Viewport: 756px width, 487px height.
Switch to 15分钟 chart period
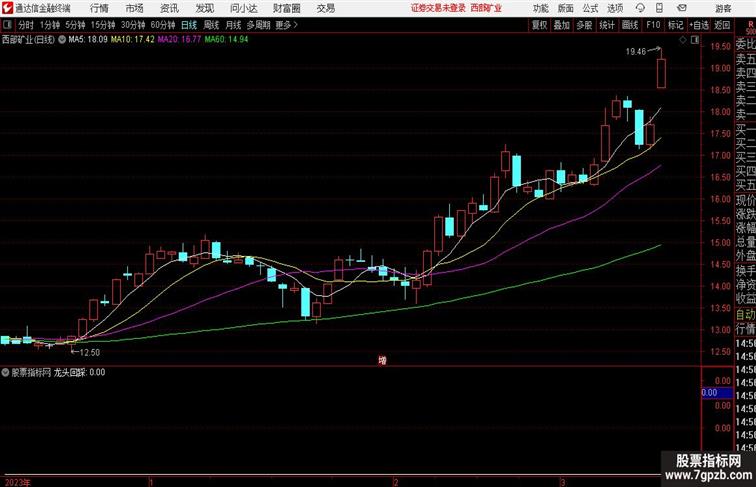103,25
